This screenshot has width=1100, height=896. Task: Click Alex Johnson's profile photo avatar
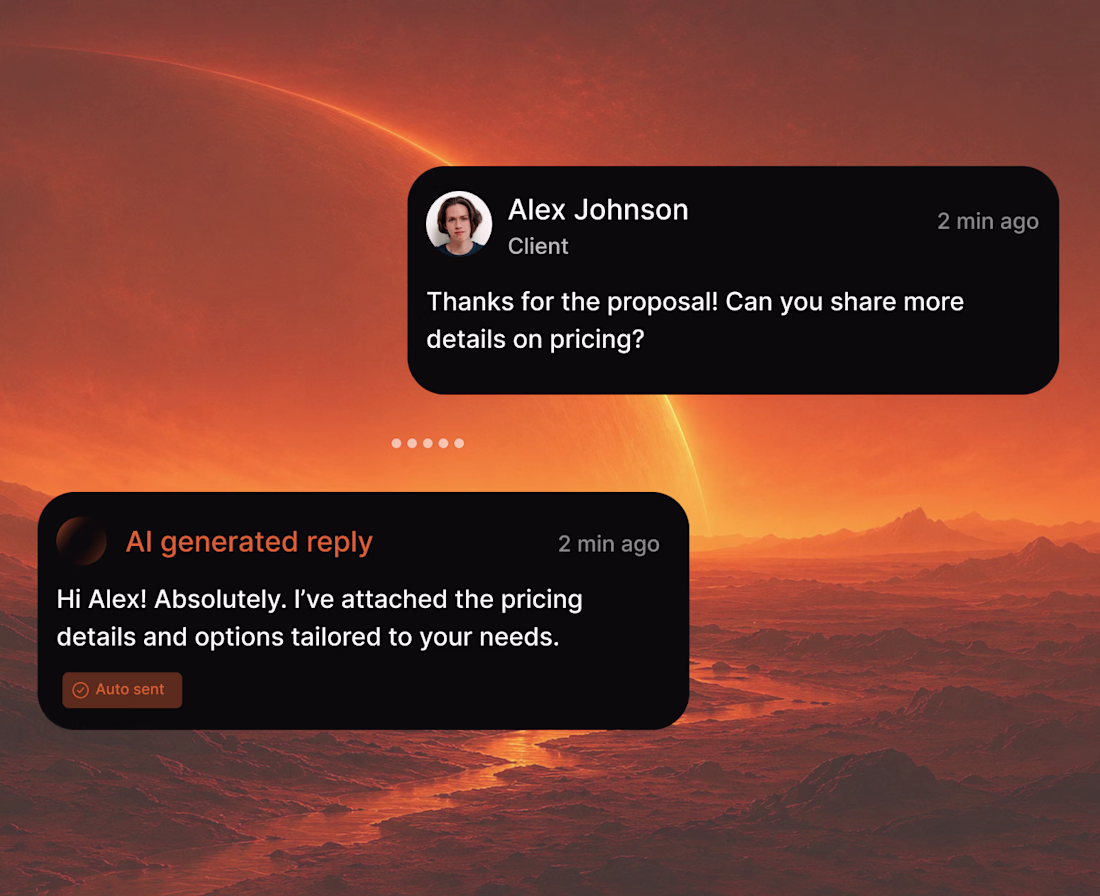pyautogui.click(x=459, y=223)
